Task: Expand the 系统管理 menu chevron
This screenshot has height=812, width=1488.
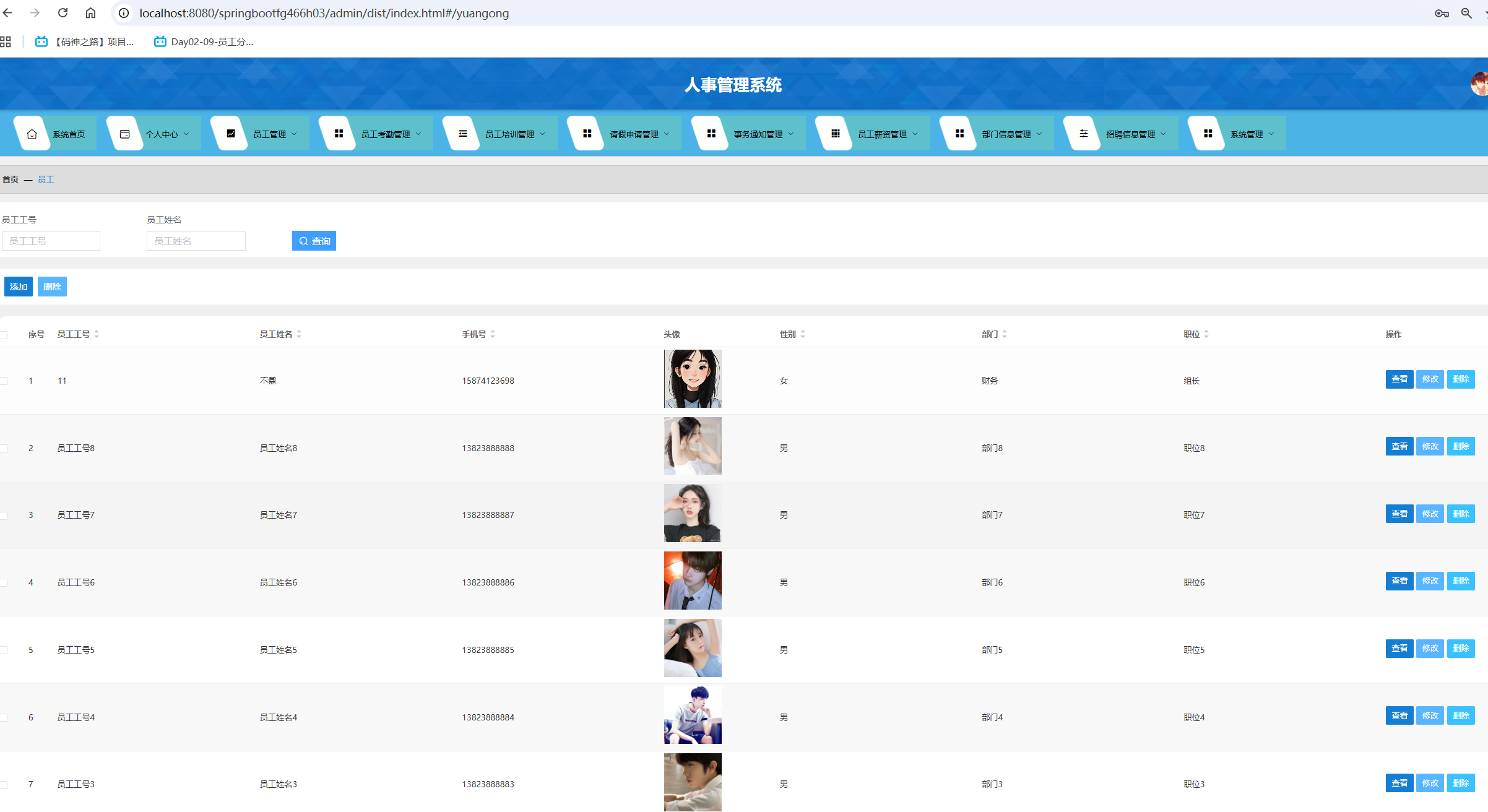Action: point(1272,134)
